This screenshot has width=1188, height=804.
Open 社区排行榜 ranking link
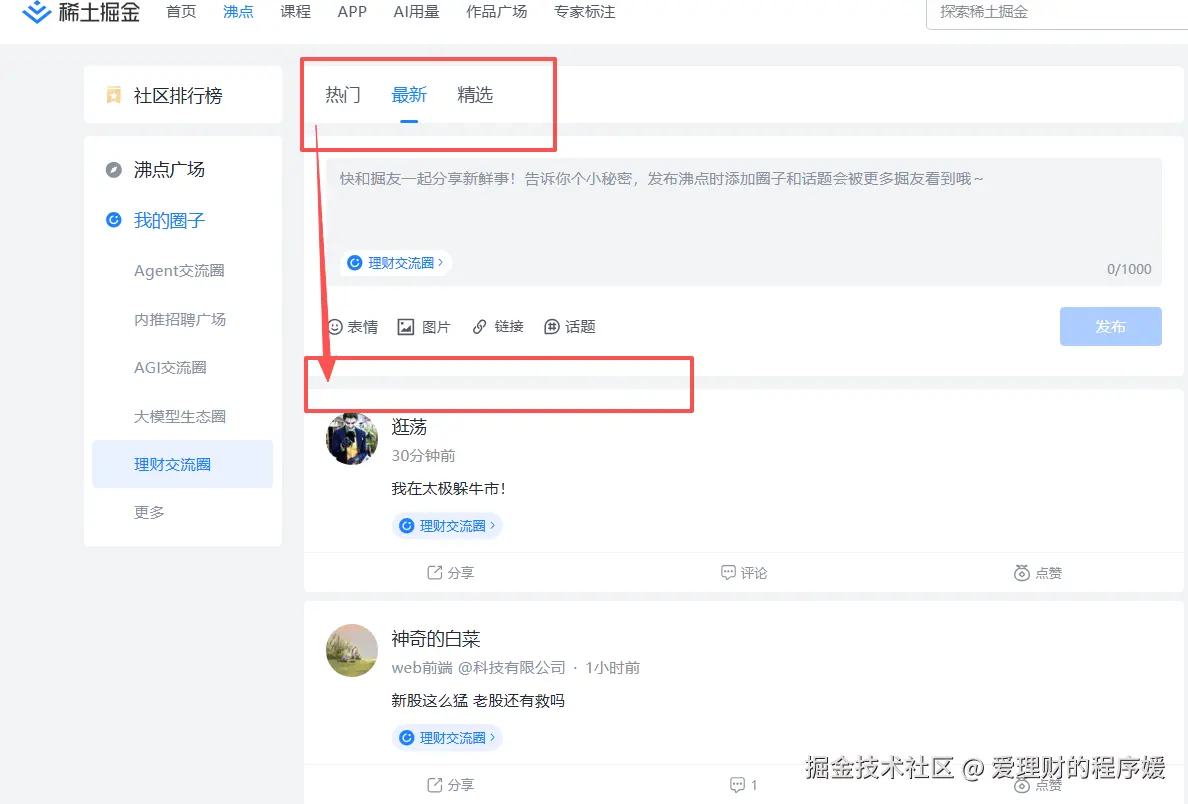tap(178, 95)
